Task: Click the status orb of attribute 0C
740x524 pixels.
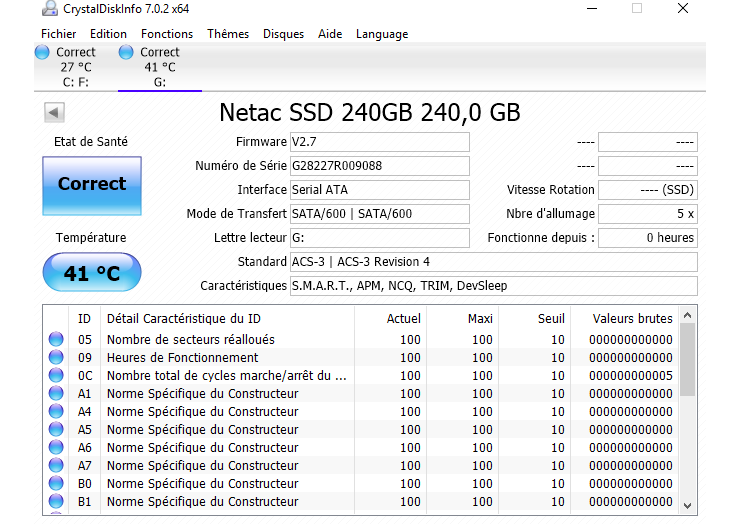Action: pyautogui.click(x=56, y=375)
